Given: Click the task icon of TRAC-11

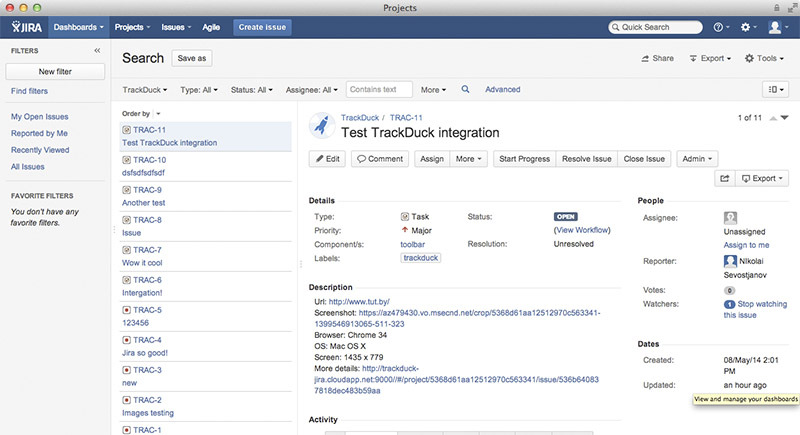Looking at the screenshot, I should [127, 130].
